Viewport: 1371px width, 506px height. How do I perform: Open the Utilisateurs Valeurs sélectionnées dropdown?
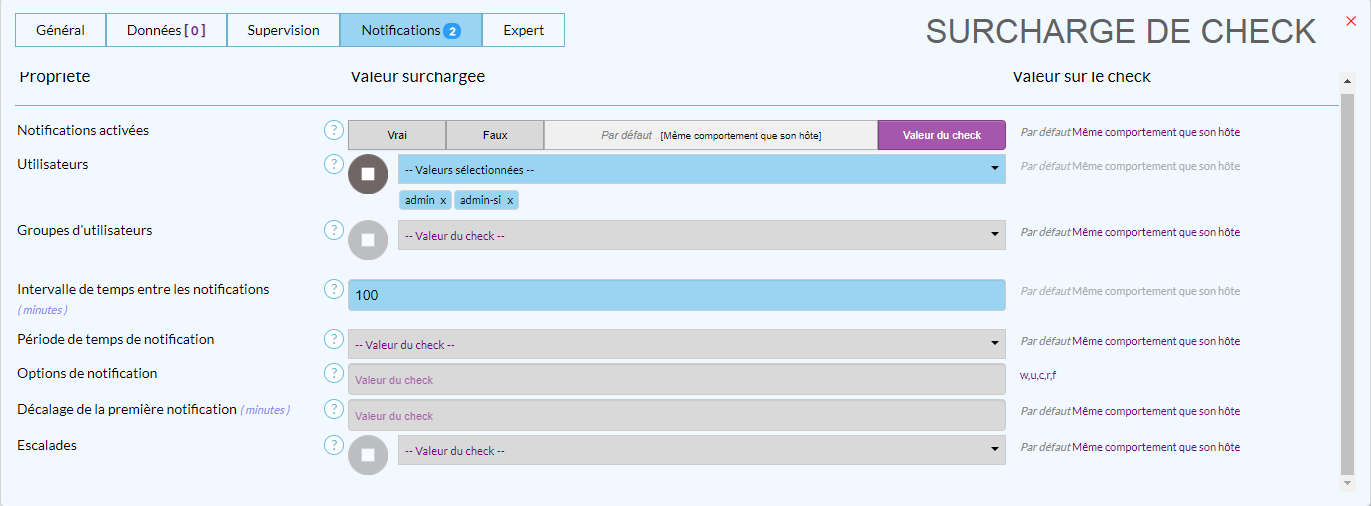pos(701,170)
